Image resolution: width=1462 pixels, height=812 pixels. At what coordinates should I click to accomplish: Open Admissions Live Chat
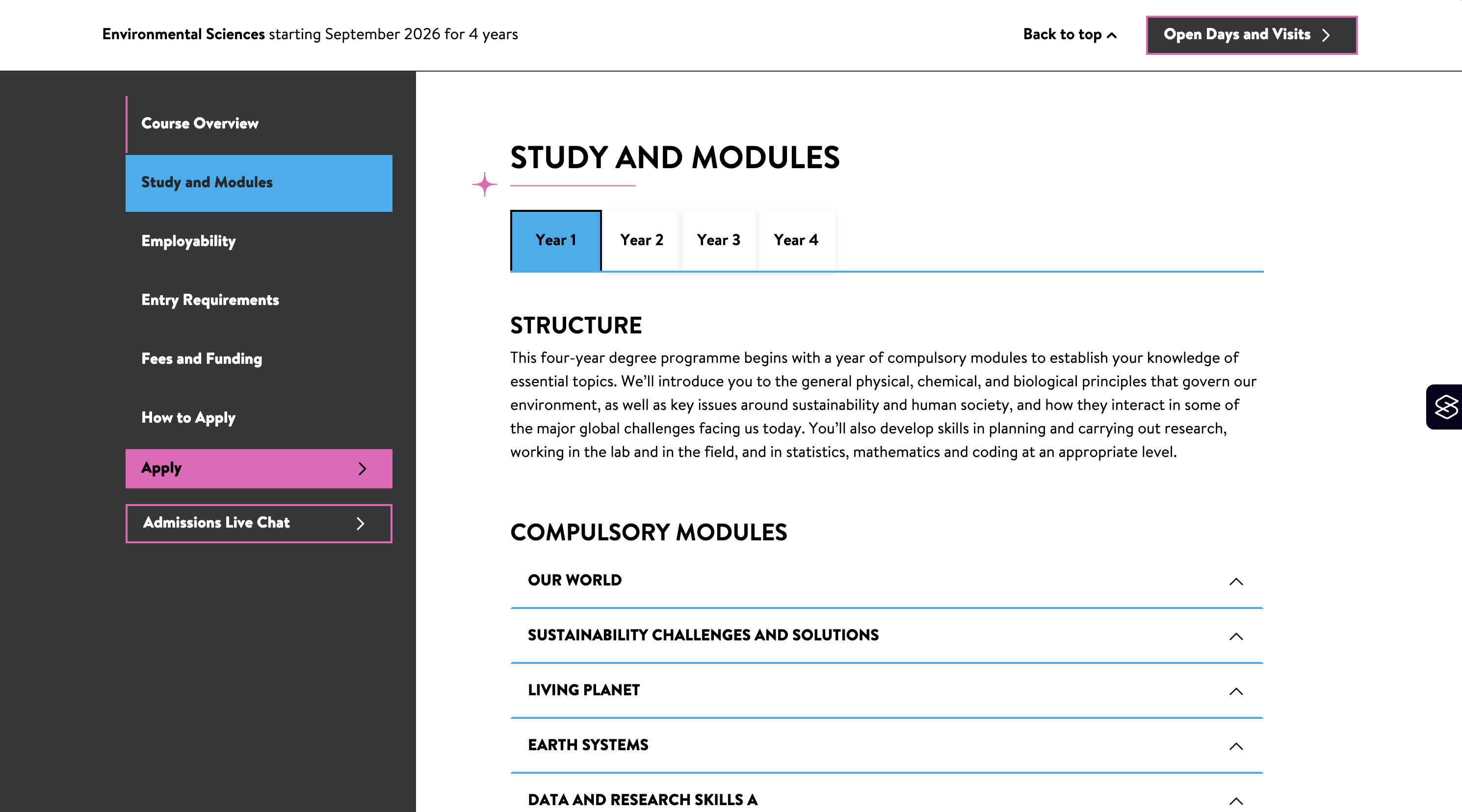pyautogui.click(x=244, y=523)
